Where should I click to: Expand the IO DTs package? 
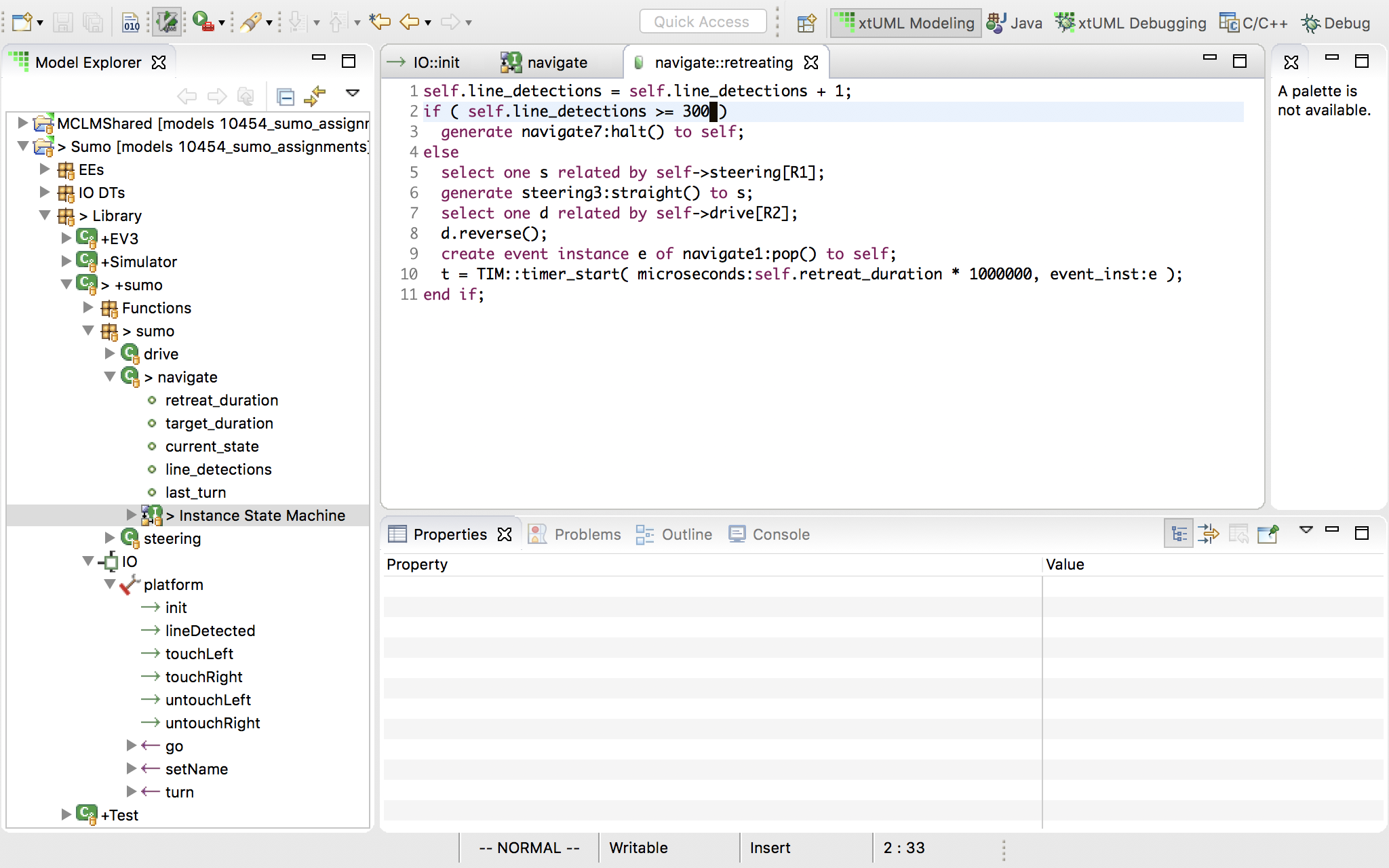coord(45,192)
